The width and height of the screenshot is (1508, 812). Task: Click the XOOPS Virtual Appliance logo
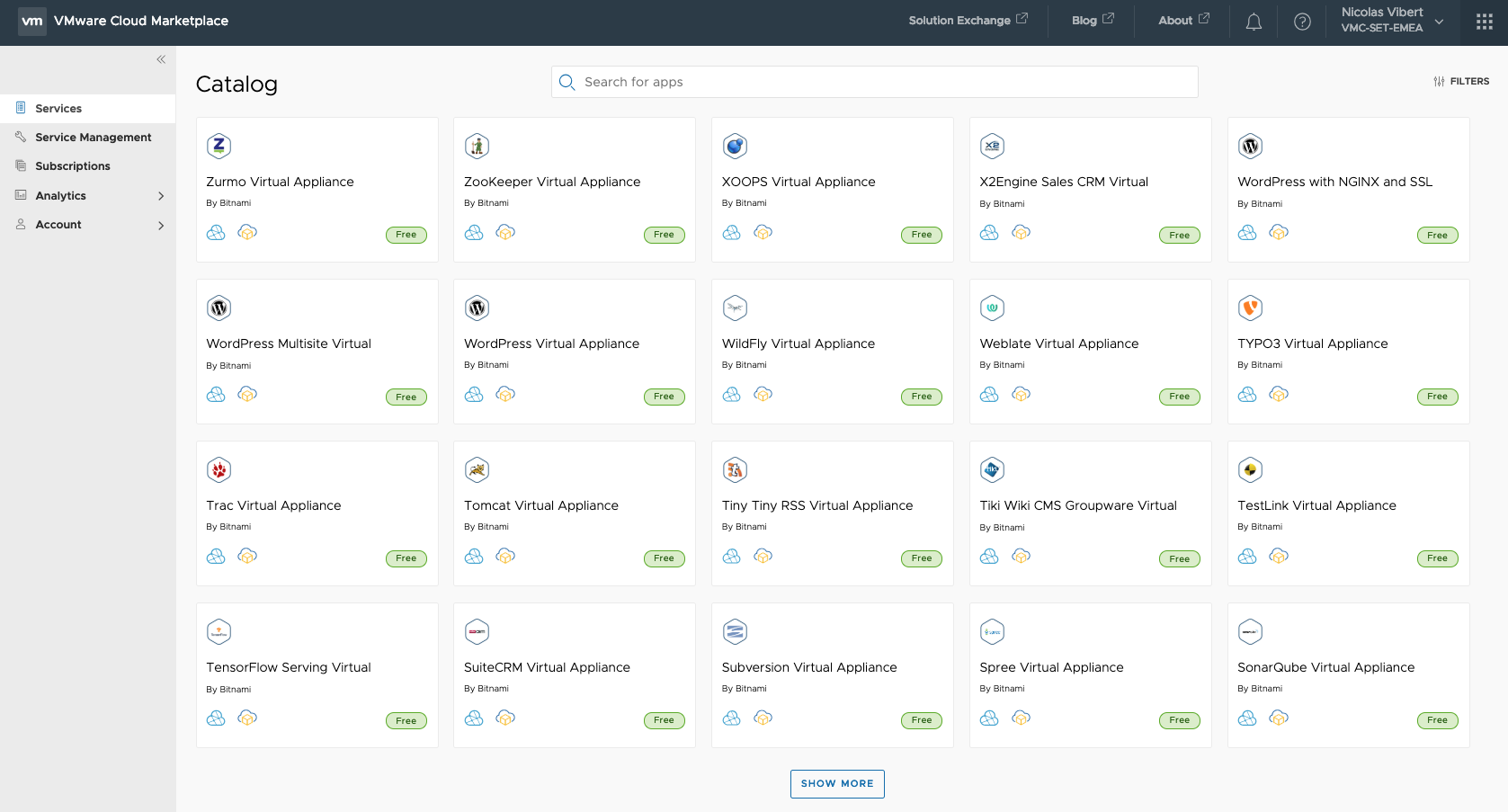coord(735,146)
